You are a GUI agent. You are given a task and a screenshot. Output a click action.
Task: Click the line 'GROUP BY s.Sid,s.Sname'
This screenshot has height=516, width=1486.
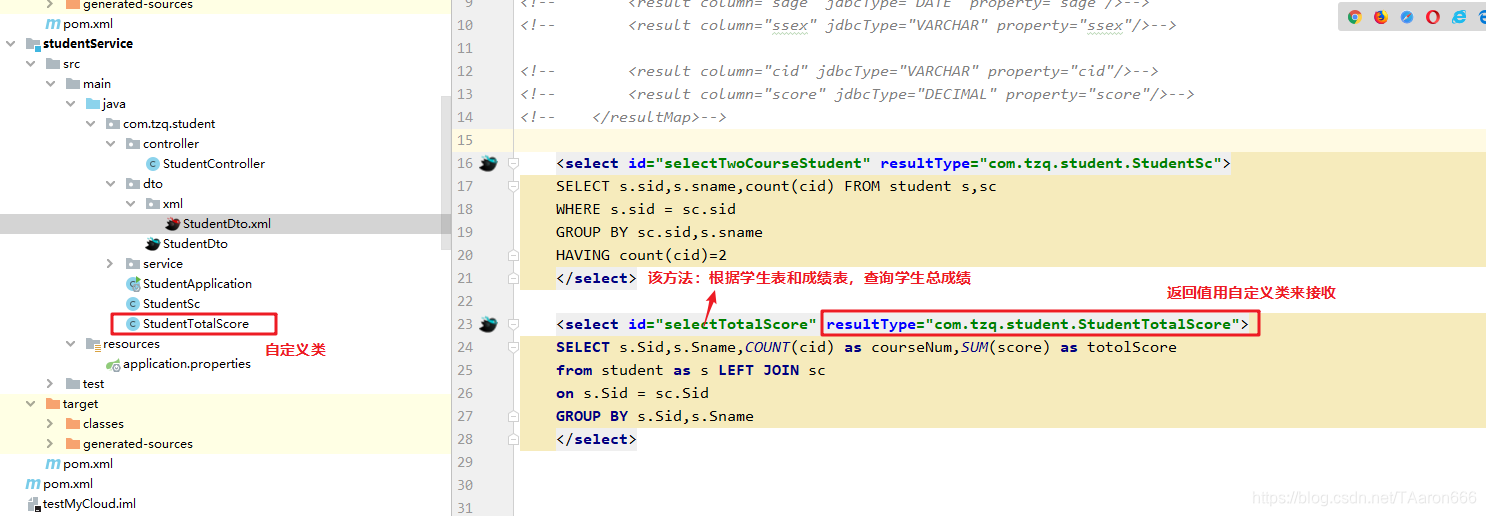(x=655, y=416)
